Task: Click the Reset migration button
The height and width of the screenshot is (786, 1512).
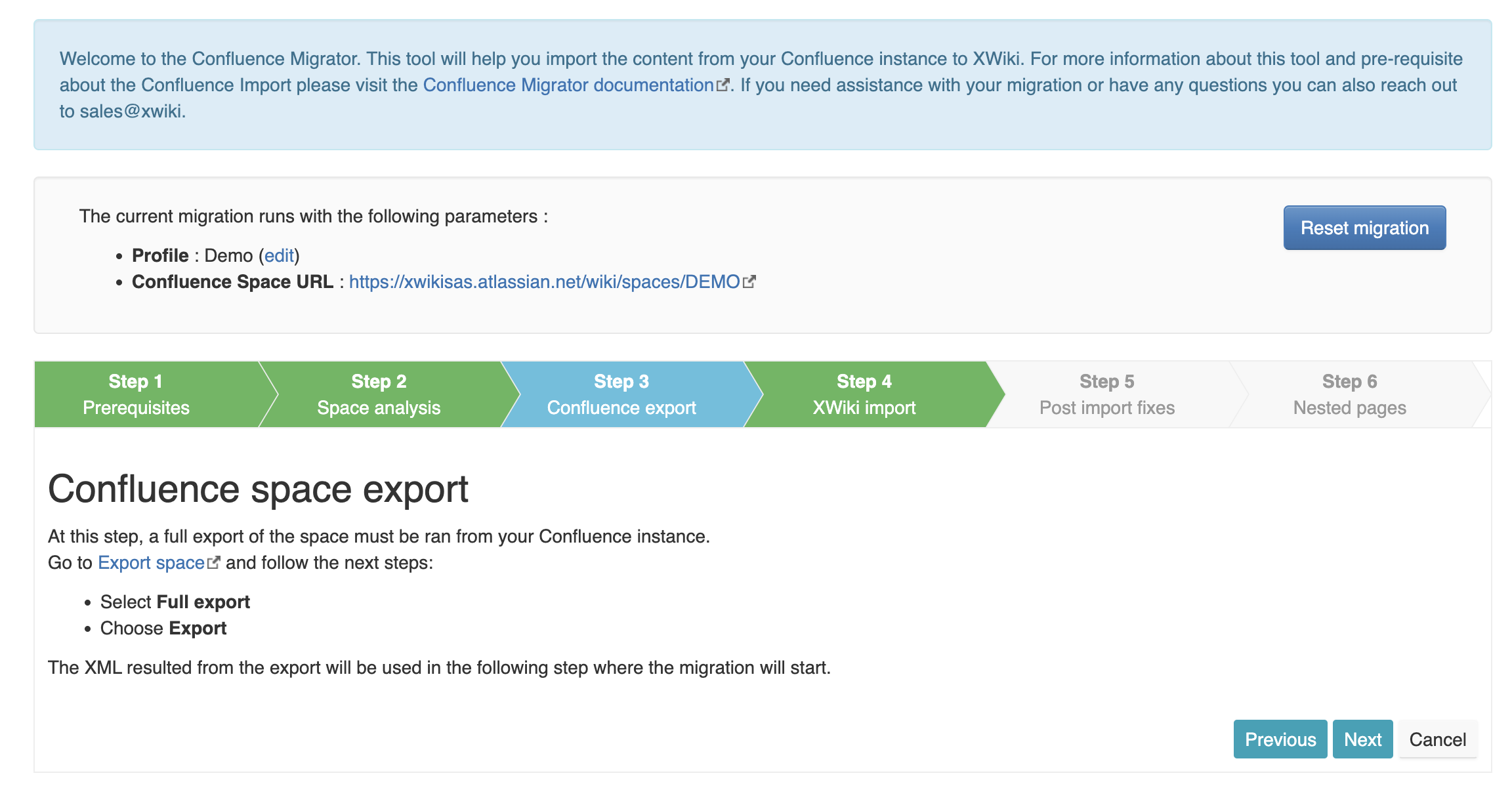Action: pyautogui.click(x=1364, y=228)
